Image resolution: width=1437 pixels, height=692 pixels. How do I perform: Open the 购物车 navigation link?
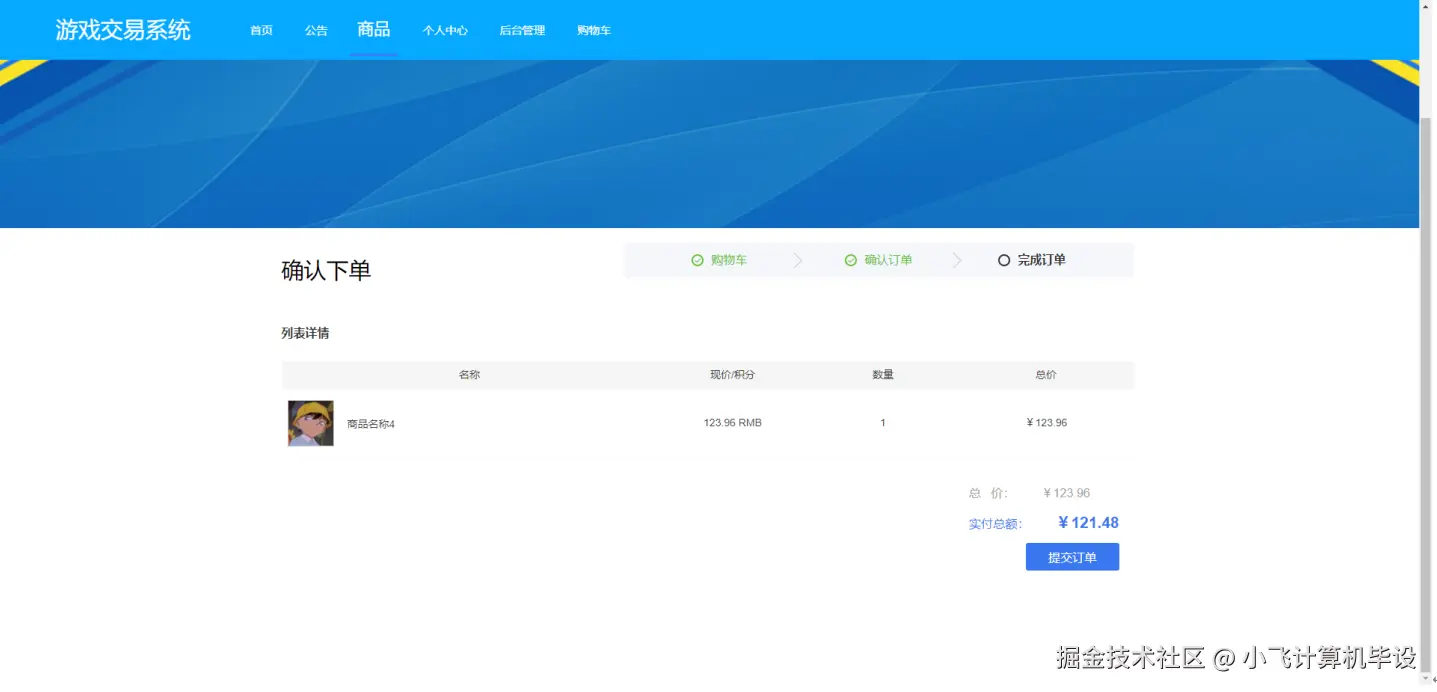(x=594, y=30)
